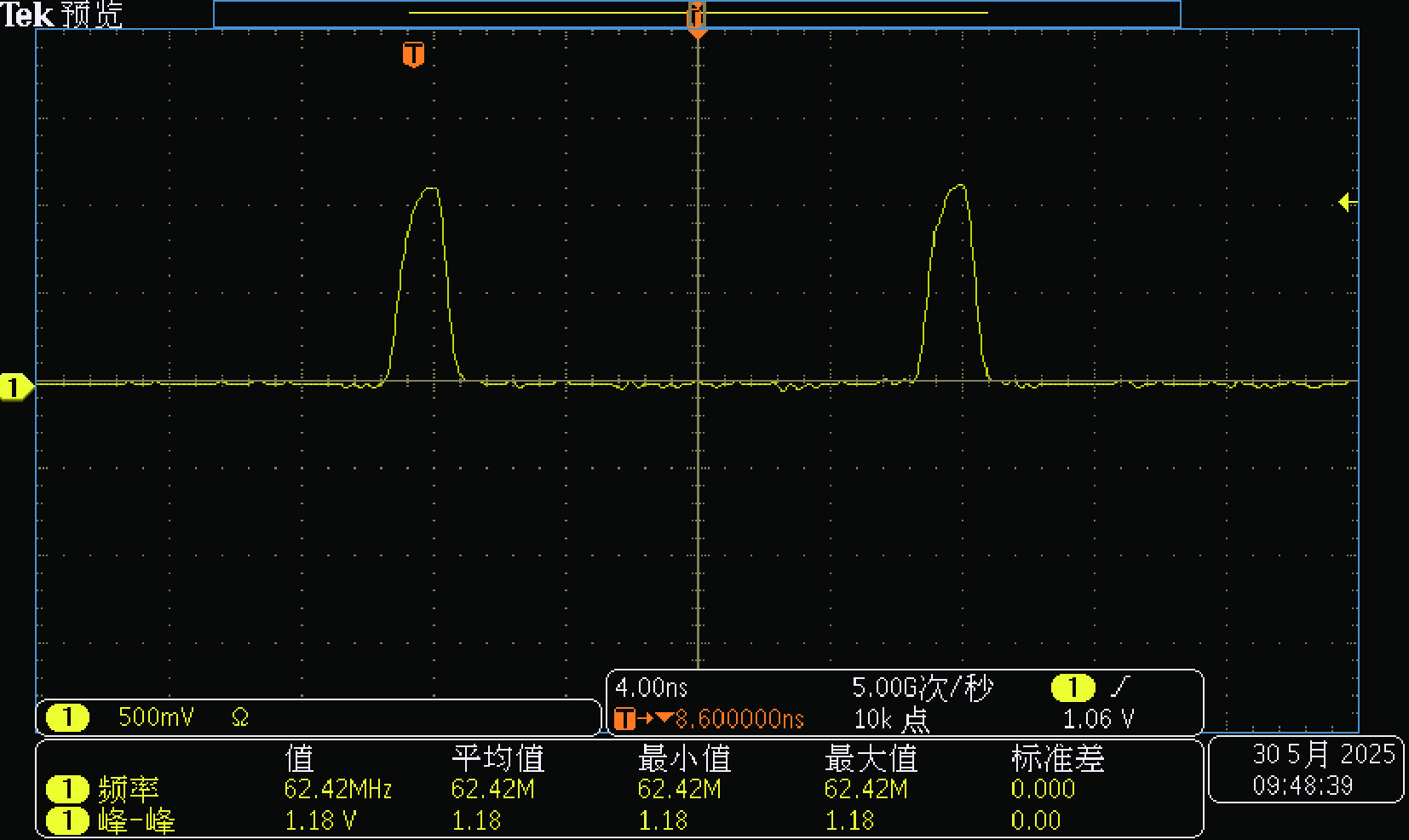The height and width of the screenshot is (840, 1409).
Task: Click the channel 1 ground marker on the left edge
Action: [x=14, y=388]
